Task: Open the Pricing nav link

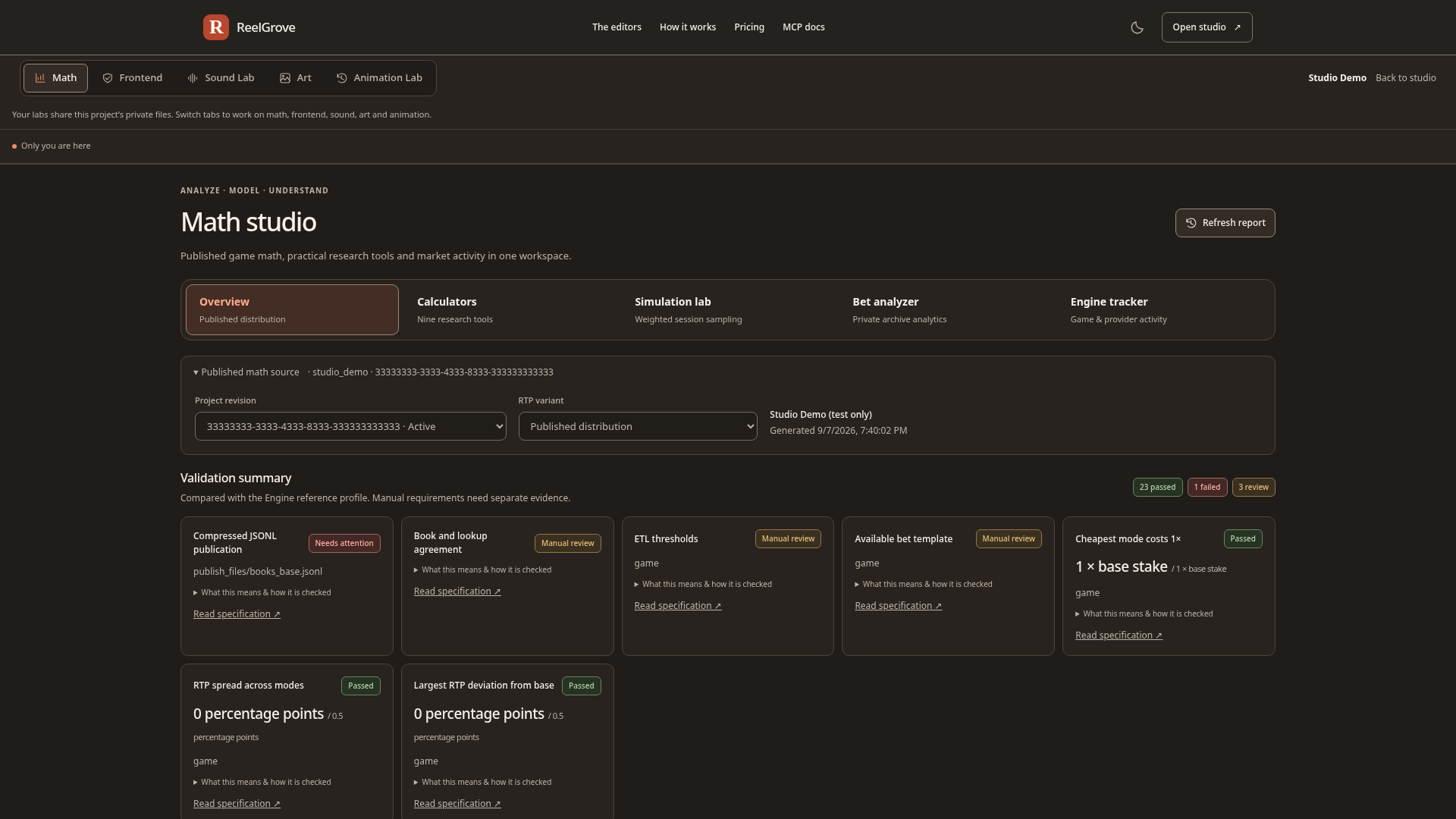Action: tap(749, 27)
